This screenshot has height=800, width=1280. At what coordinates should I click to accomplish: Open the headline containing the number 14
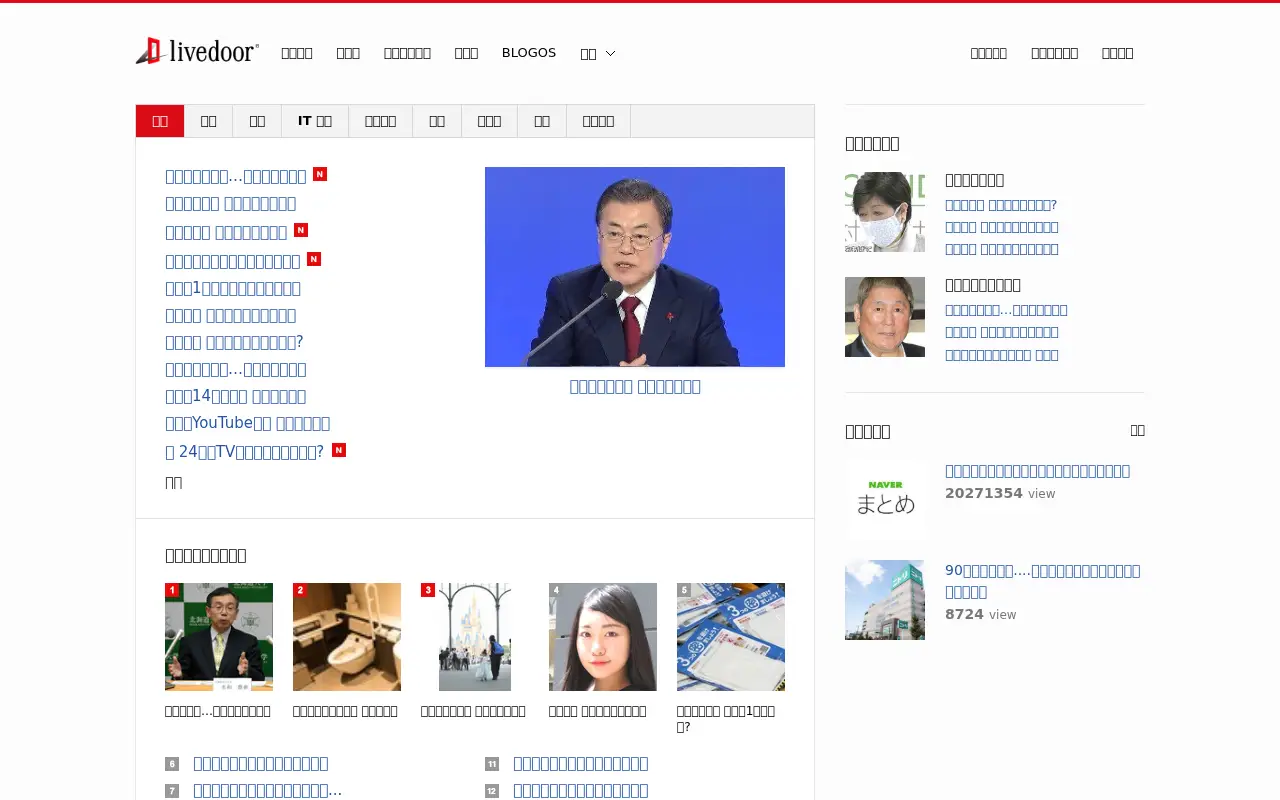(236, 396)
